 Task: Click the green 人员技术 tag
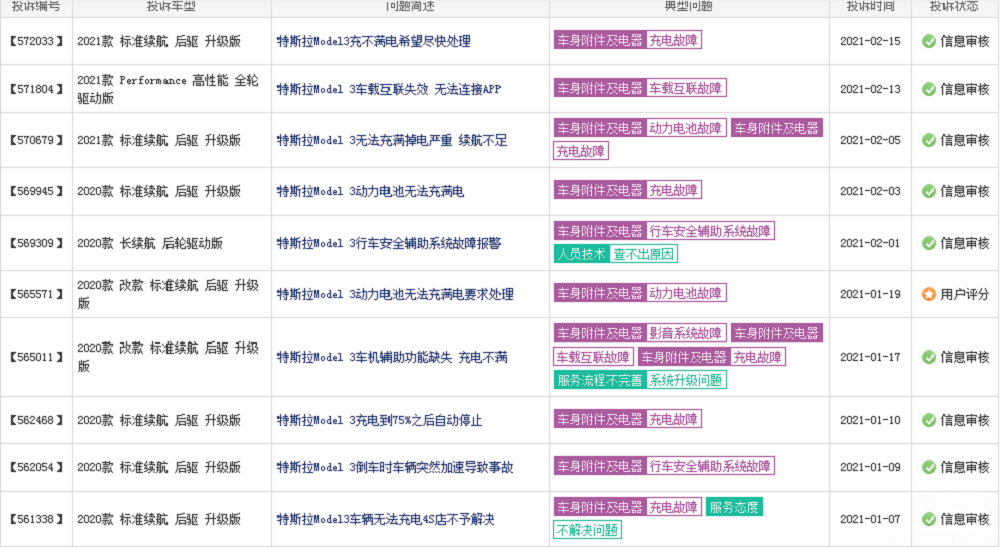click(x=581, y=254)
